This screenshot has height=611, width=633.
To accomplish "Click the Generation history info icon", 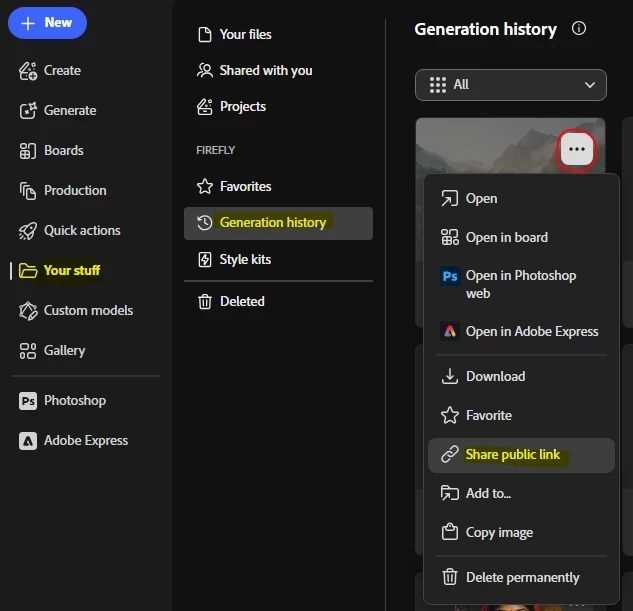I will [x=579, y=29].
